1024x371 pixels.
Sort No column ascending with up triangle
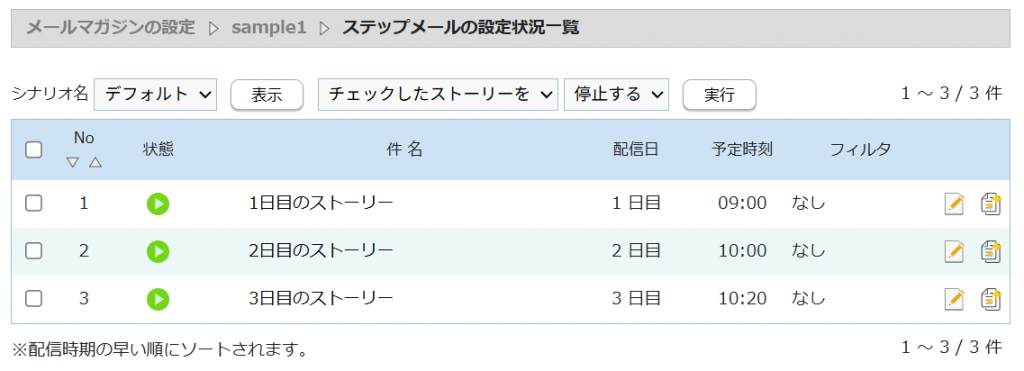[x=95, y=163]
